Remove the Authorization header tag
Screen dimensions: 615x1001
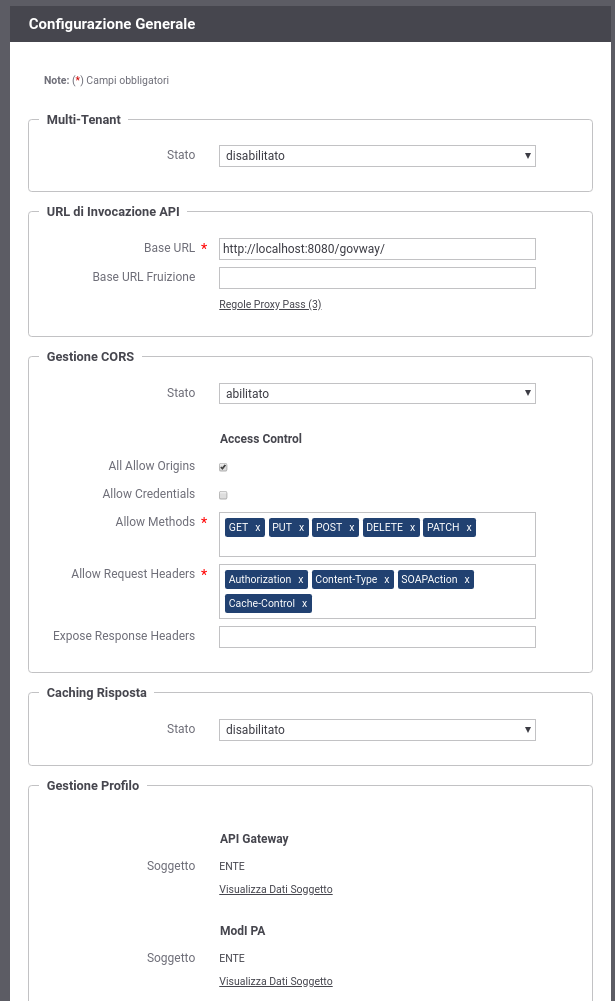click(300, 580)
